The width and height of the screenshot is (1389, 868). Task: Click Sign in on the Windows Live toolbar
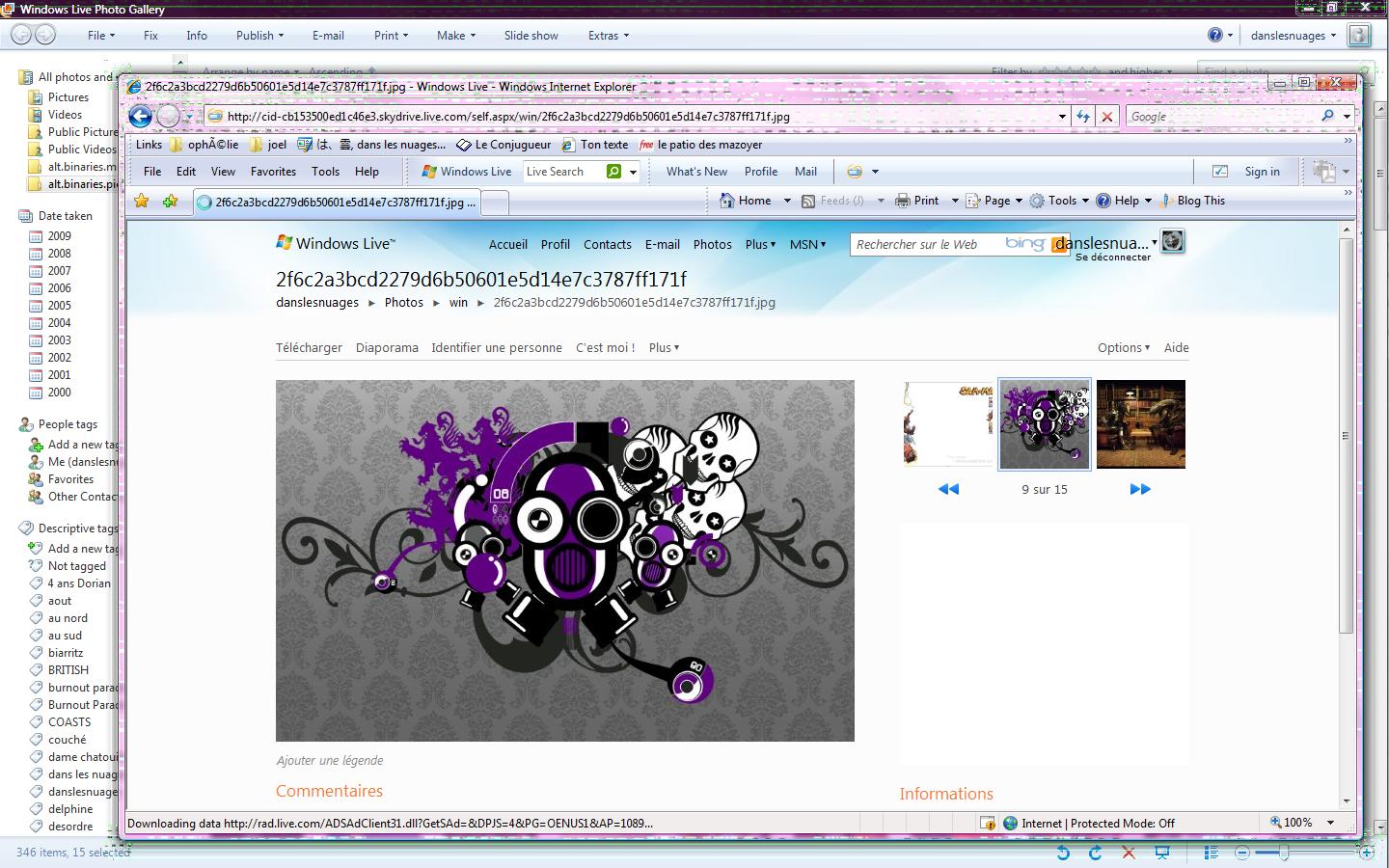1262,172
